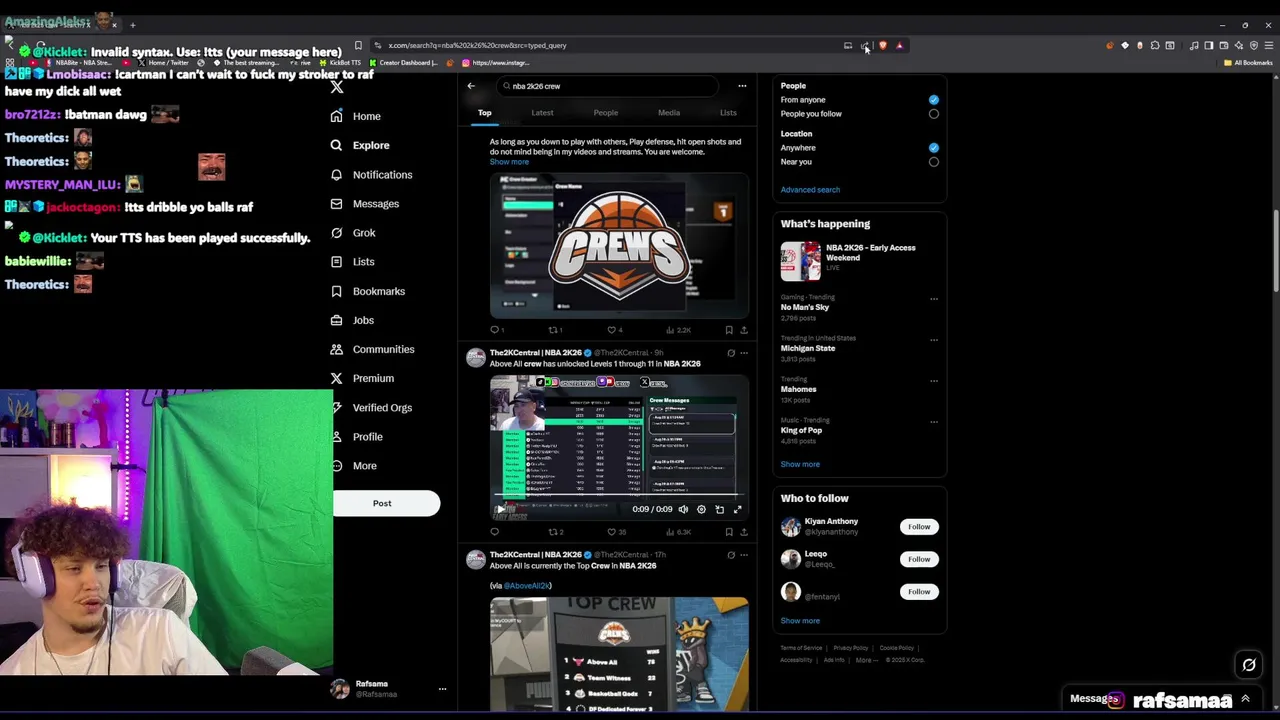Reply to the 'Levels 1 through 11' post

494,532
